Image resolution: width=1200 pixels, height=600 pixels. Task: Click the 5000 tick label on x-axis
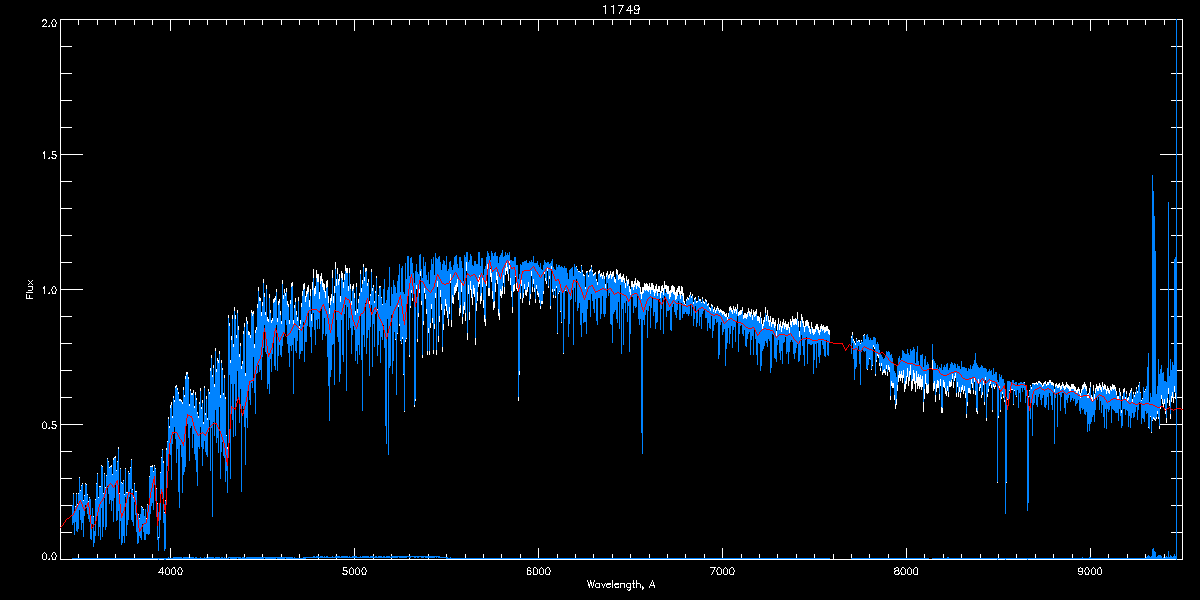(355, 571)
